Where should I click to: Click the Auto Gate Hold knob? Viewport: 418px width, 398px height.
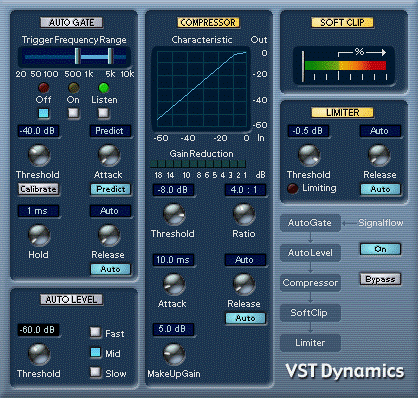click(x=39, y=235)
